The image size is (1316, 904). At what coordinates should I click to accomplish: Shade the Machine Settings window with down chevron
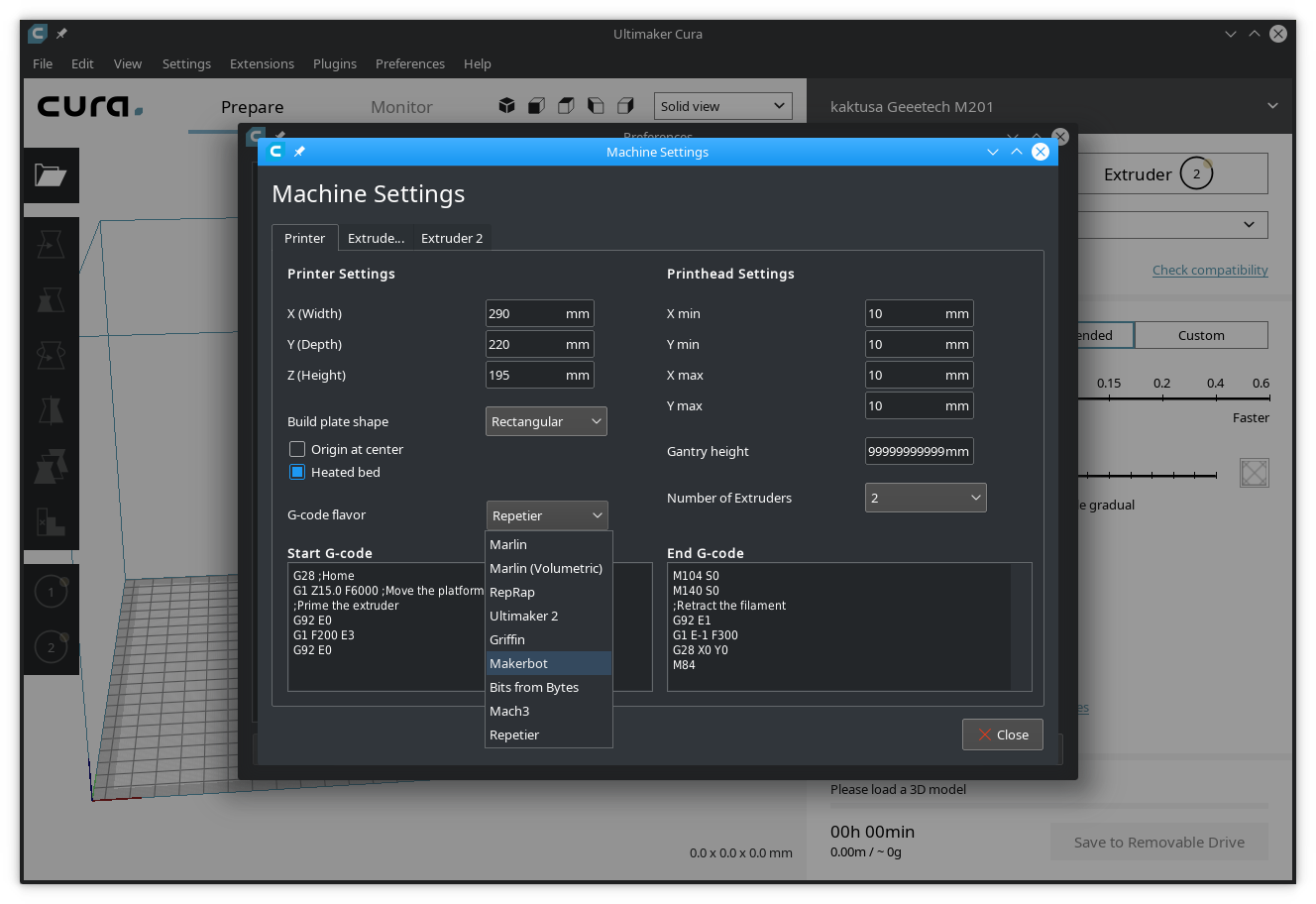coord(993,152)
